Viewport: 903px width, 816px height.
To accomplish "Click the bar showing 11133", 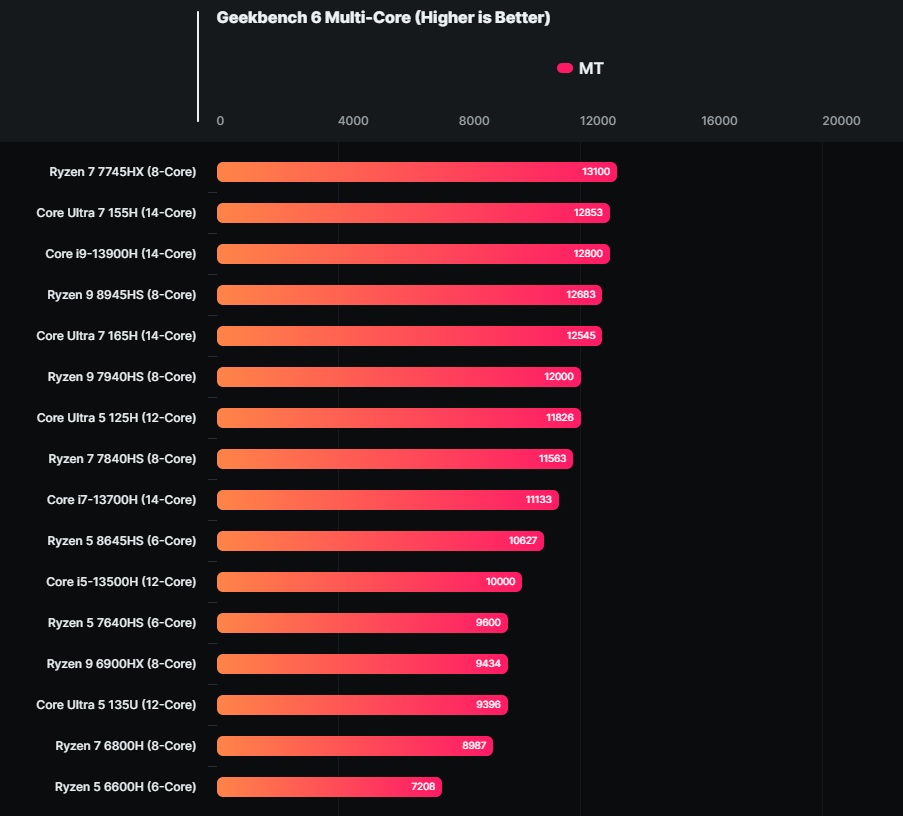I will (388, 499).
